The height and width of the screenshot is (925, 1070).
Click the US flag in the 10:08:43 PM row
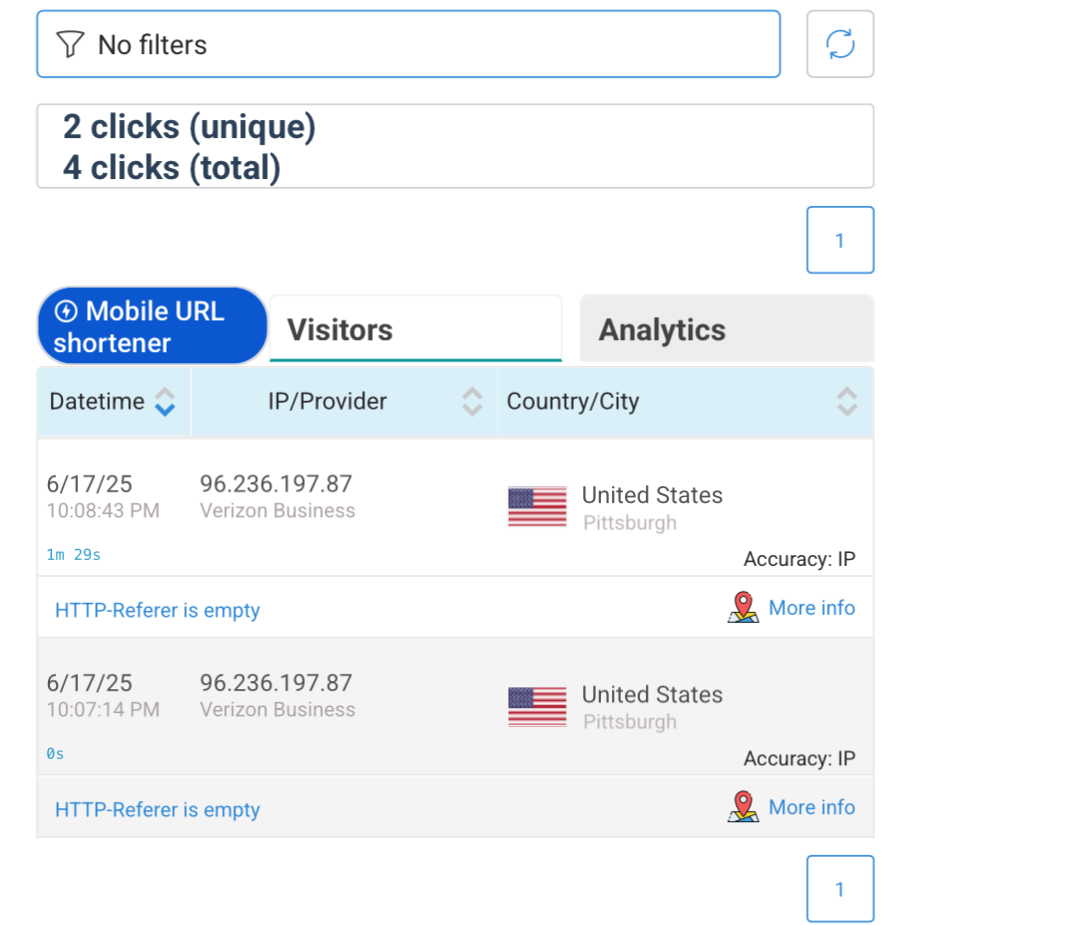[538, 507]
